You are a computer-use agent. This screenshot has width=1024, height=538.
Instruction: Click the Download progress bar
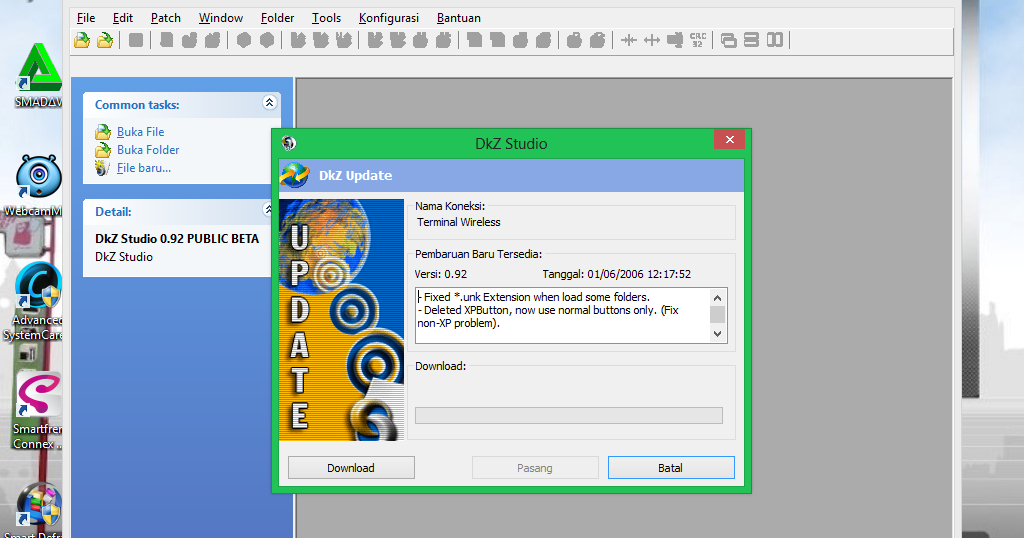tap(569, 415)
